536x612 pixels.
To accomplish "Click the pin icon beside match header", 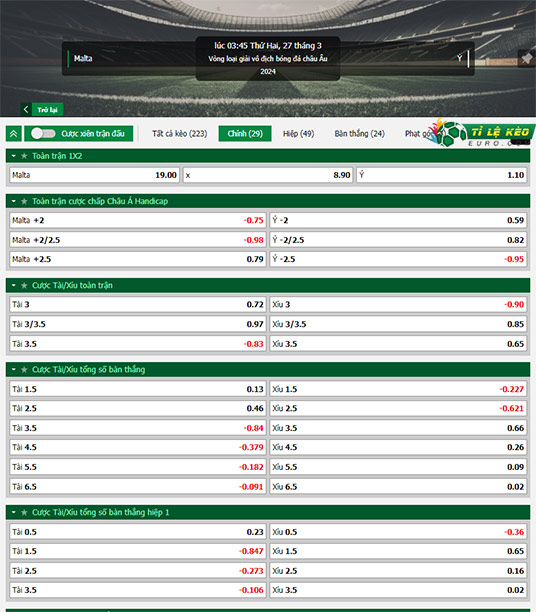I will click(527, 59).
